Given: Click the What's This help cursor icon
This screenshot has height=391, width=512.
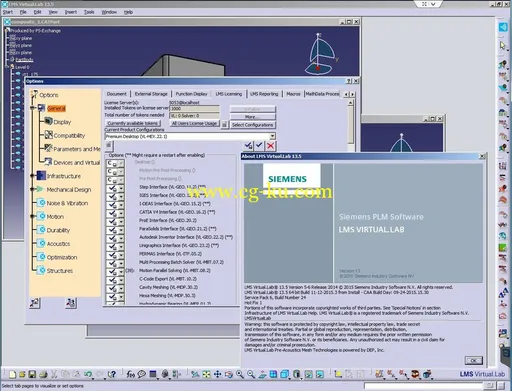Looking at the screenshot, I should pos(112,374).
